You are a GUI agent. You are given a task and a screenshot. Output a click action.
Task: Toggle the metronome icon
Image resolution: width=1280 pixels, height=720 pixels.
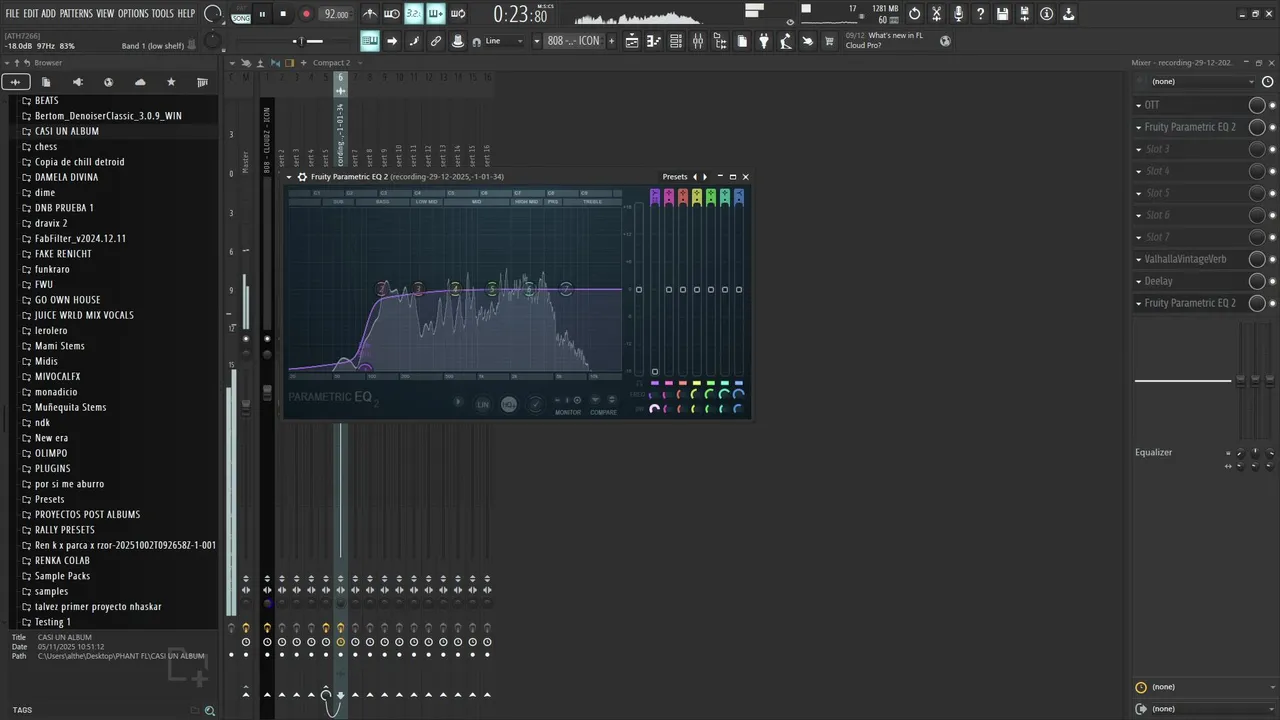[x=370, y=14]
